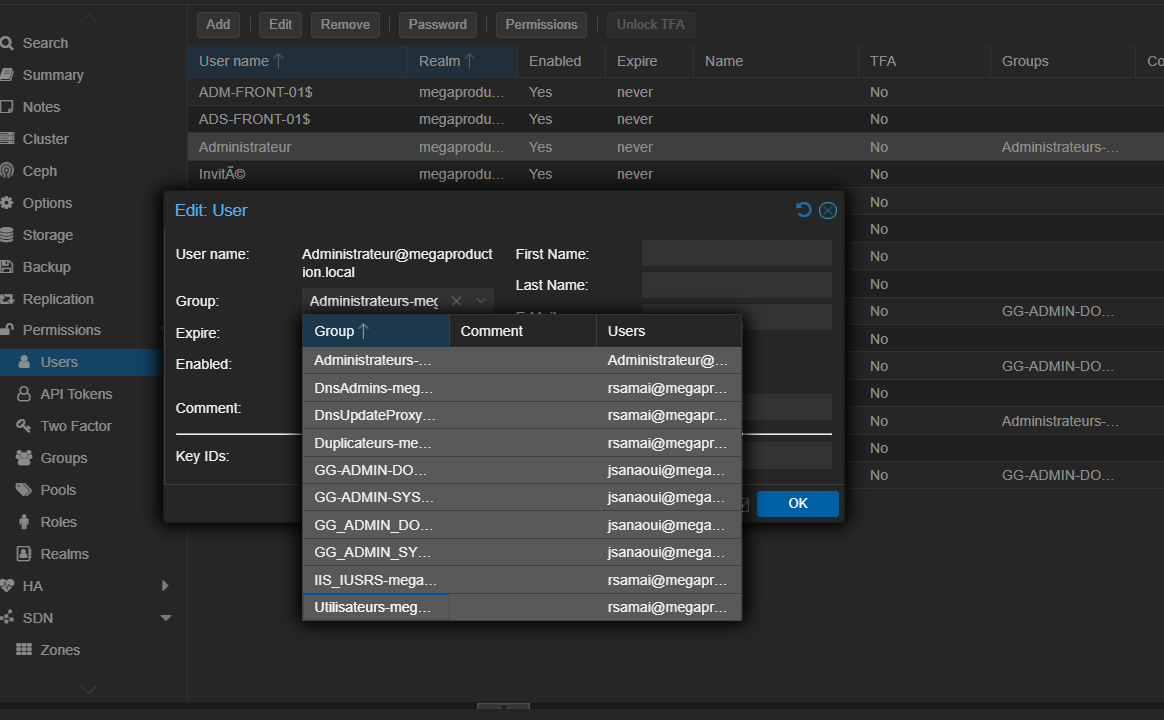Click the Realms icon in sidebar

(23, 554)
